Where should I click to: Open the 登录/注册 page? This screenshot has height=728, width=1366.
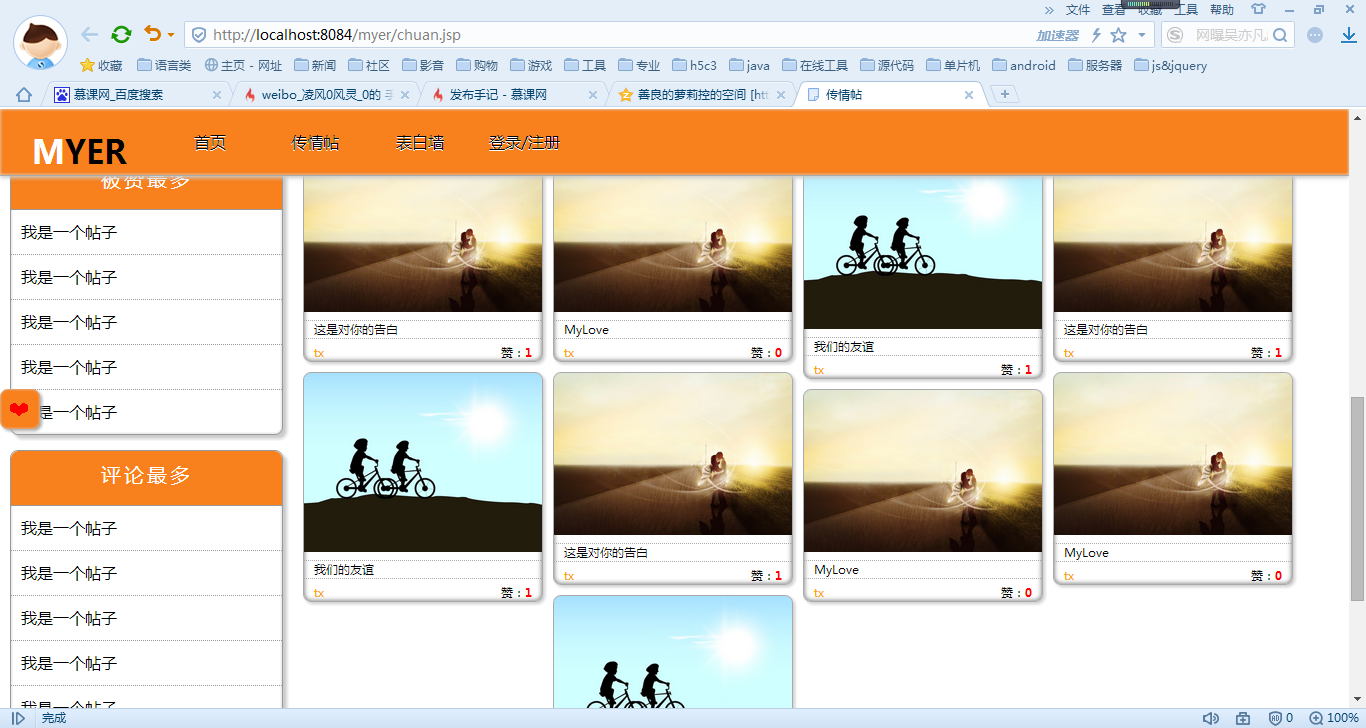pos(524,142)
